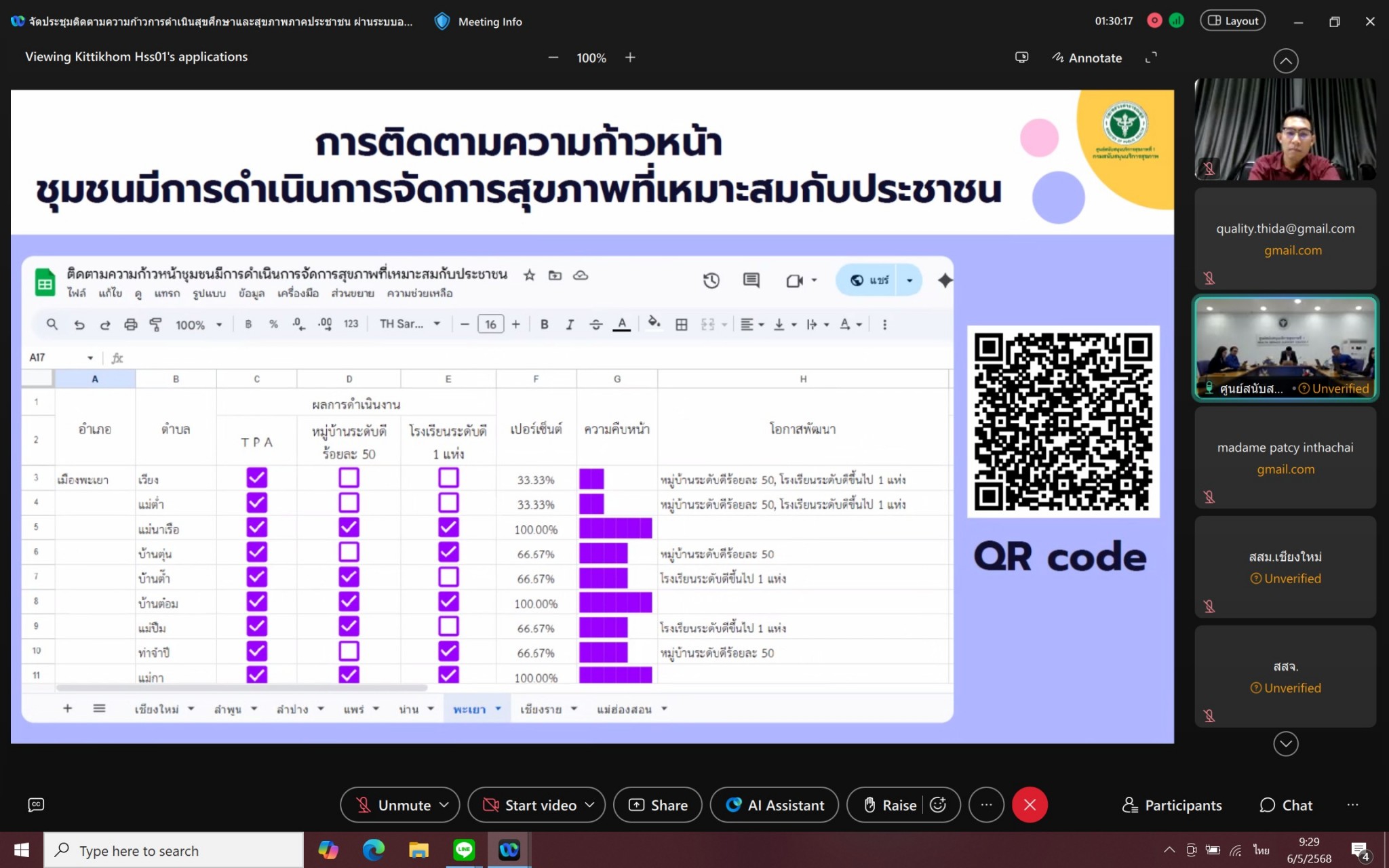Screen dimensions: 1389x868
Task: Open the comments icon in Sheets
Action: click(751, 280)
